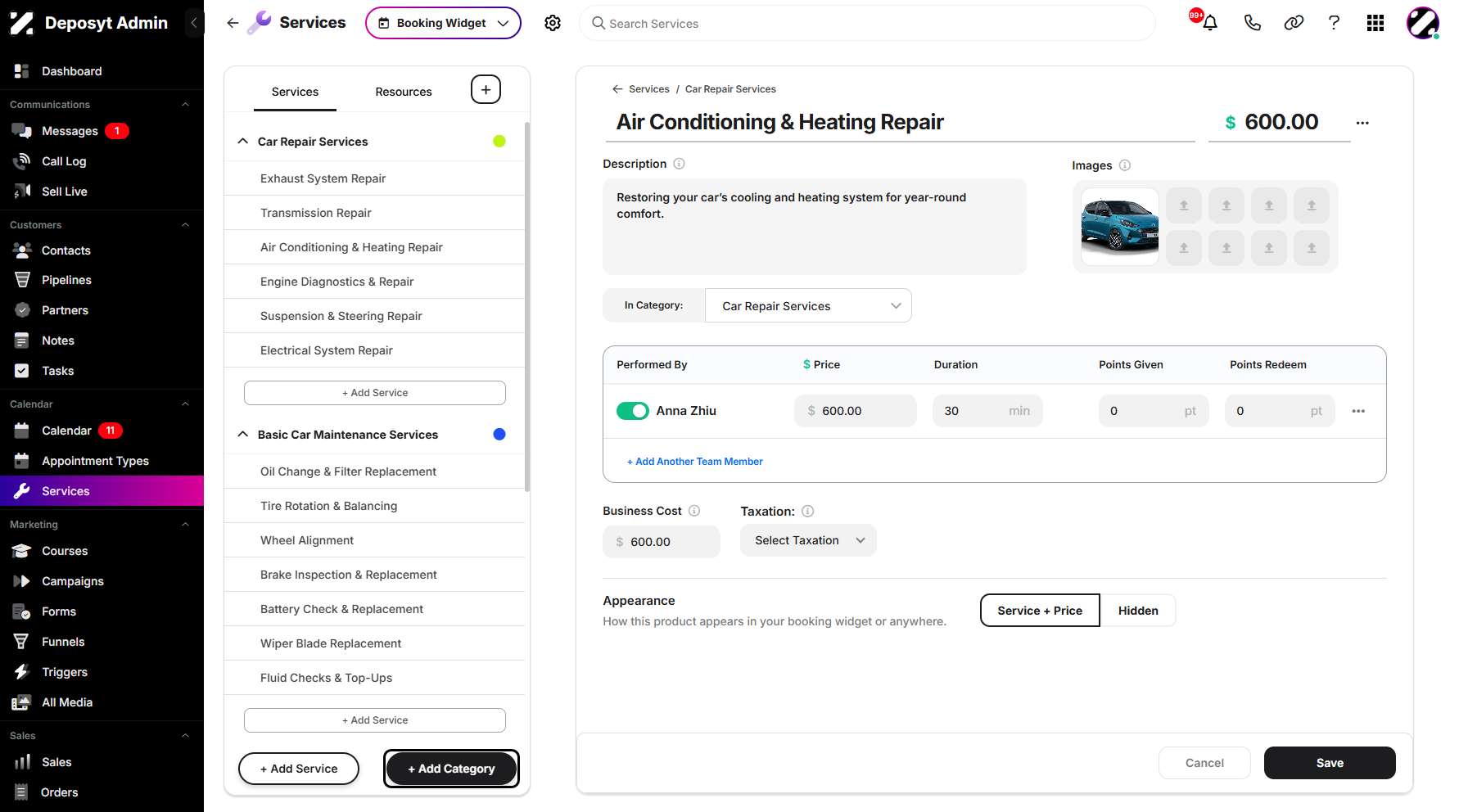Collapse the sidebar with chevron button
This screenshot has height=812, width=1459.
click(x=194, y=23)
